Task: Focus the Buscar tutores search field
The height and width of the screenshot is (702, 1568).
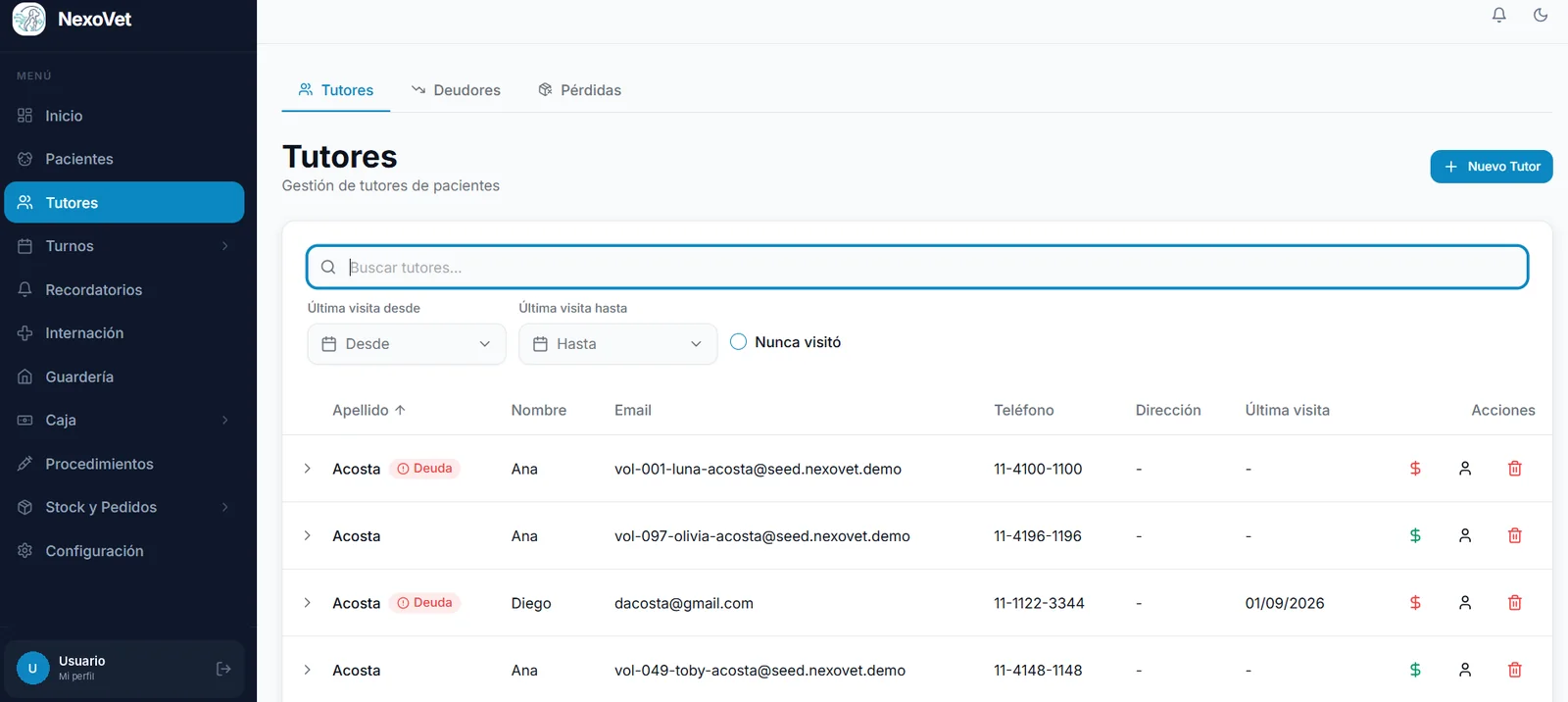Action: (917, 267)
